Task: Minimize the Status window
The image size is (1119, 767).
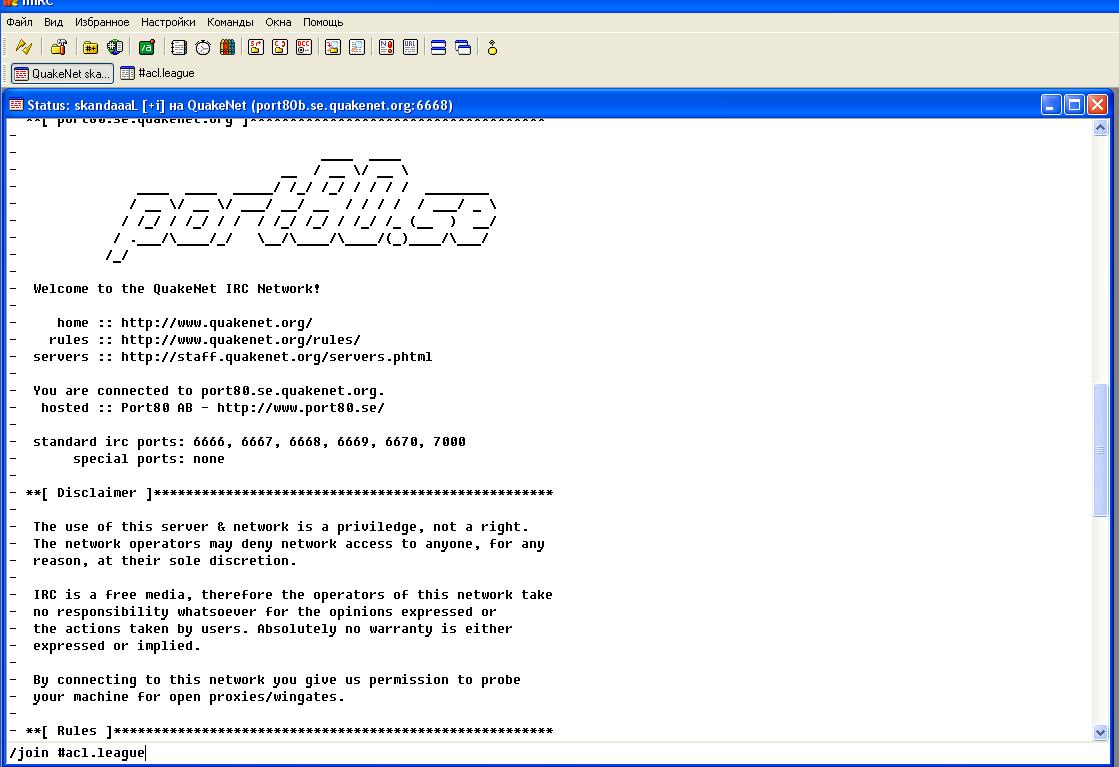Action: click(x=1050, y=106)
